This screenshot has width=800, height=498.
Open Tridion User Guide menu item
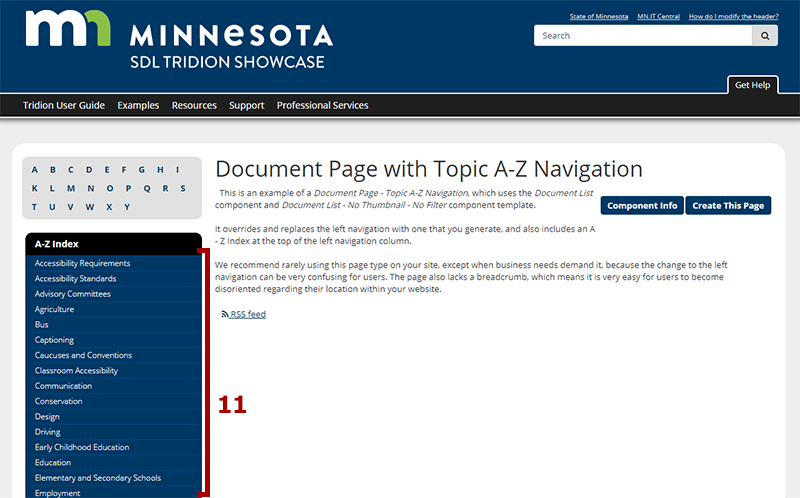64,105
